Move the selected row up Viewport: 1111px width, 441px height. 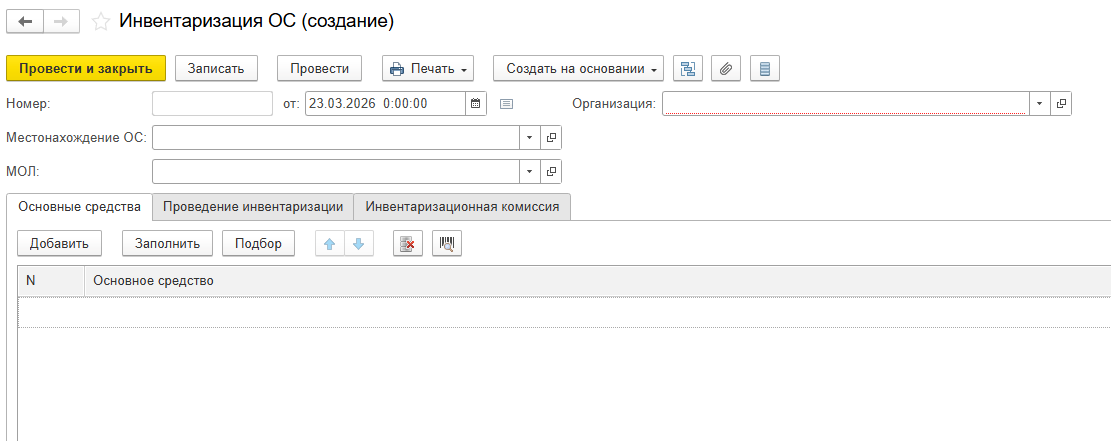point(329,243)
